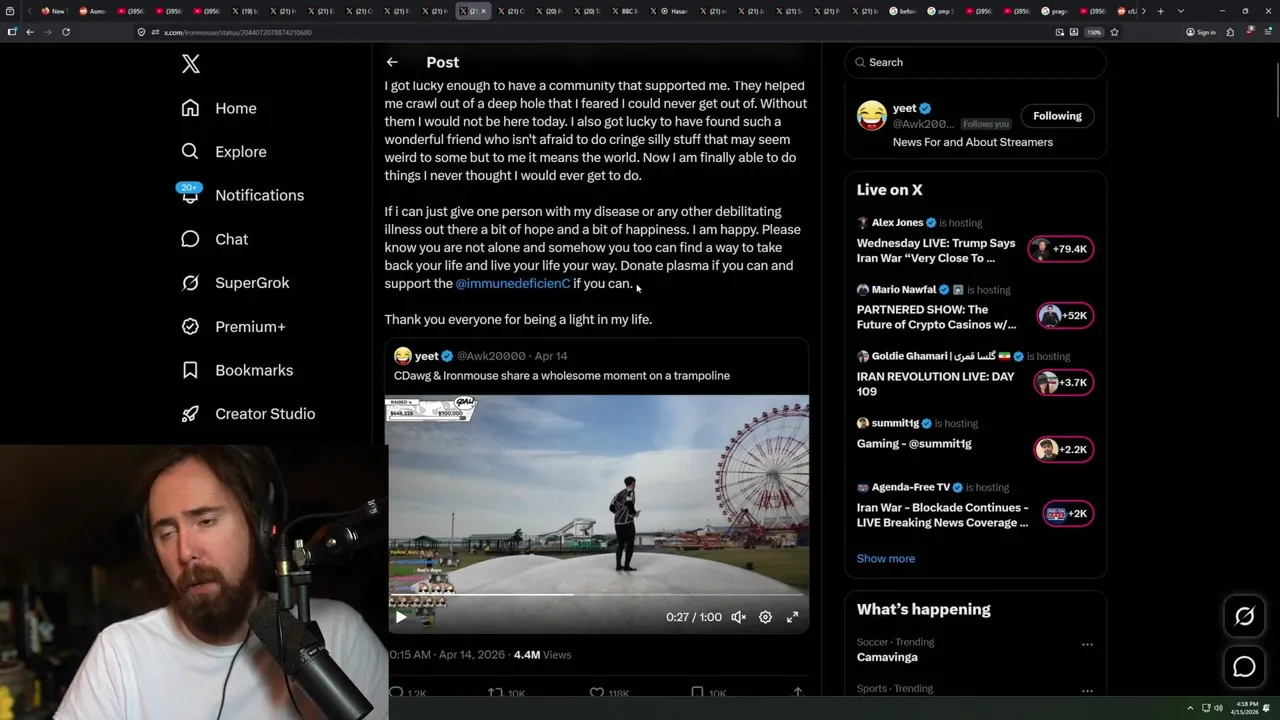Click the browser Sign in button
The height and width of the screenshot is (720, 1280).
pyautogui.click(x=1201, y=32)
